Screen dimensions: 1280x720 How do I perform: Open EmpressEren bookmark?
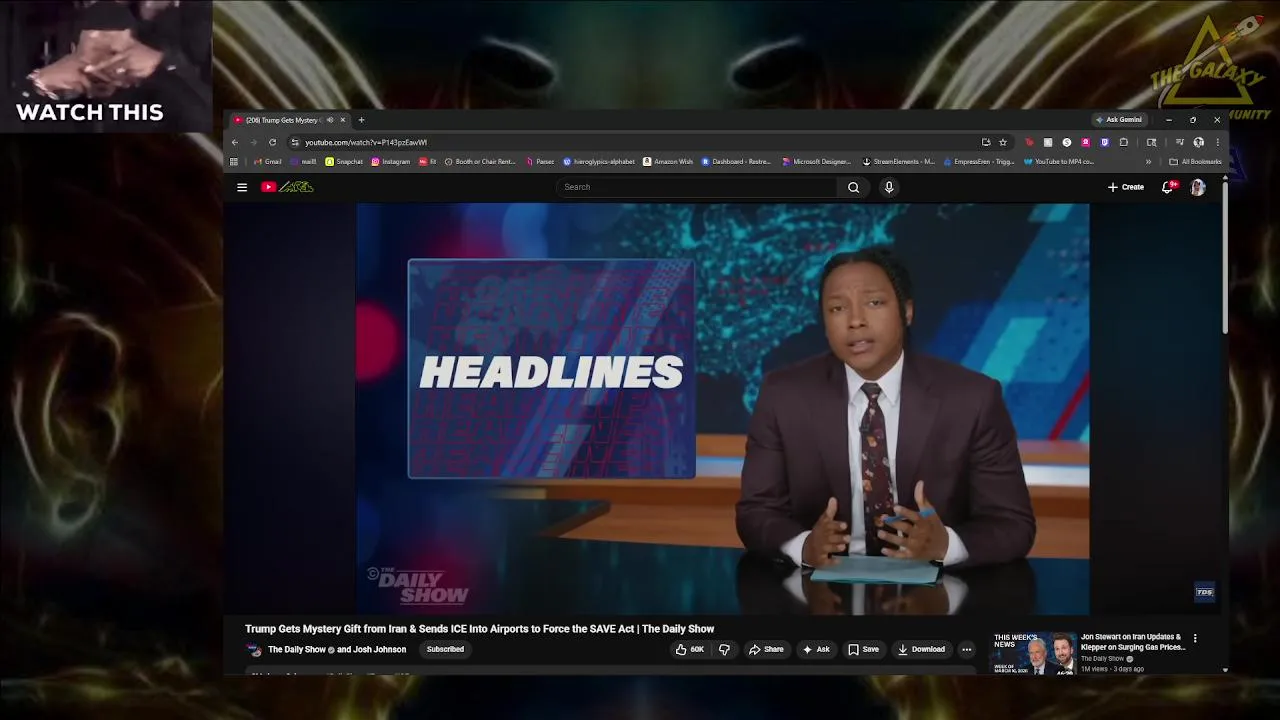tap(979, 161)
